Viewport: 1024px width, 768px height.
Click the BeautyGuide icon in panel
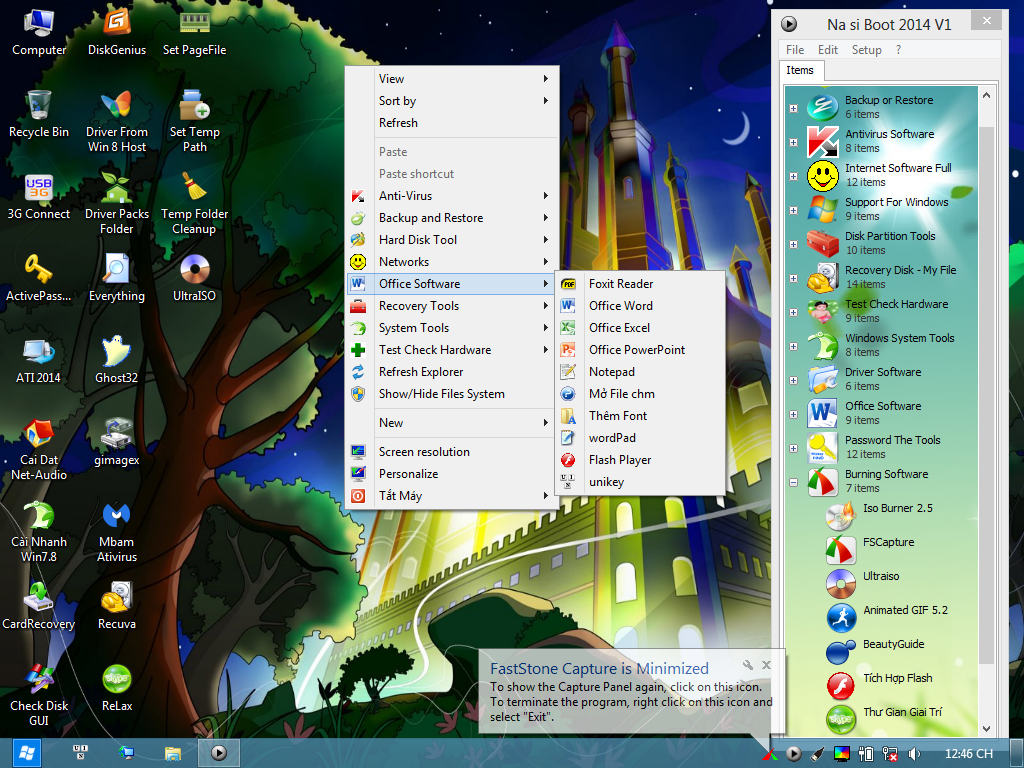(x=840, y=651)
